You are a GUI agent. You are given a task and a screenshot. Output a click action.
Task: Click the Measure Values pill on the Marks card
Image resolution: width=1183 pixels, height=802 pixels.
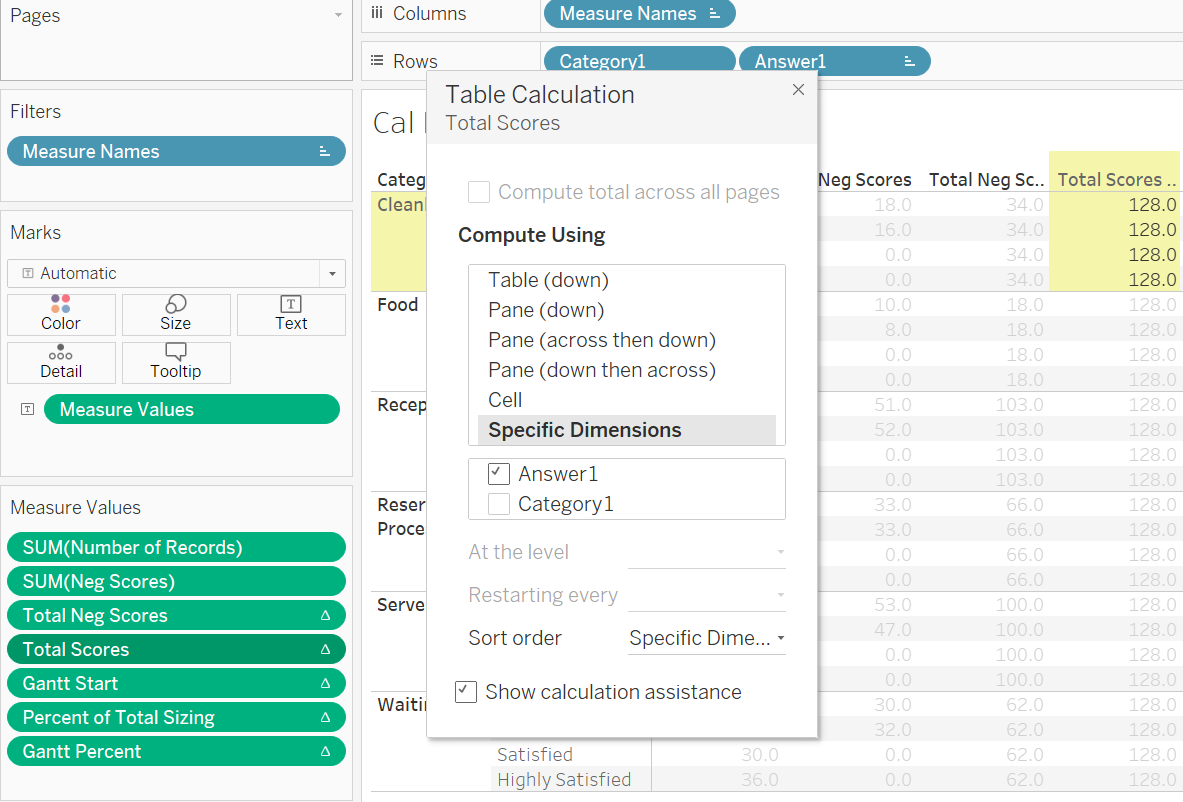click(x=191, y=409)
